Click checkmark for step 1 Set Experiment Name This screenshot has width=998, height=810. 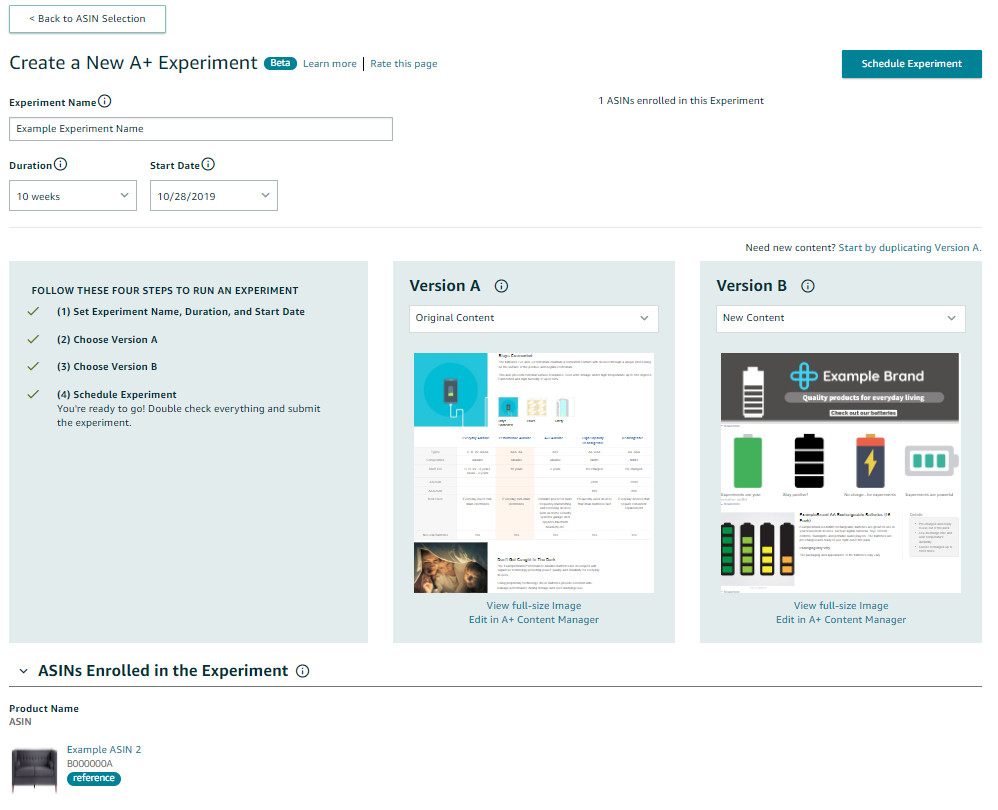(33, 312)
